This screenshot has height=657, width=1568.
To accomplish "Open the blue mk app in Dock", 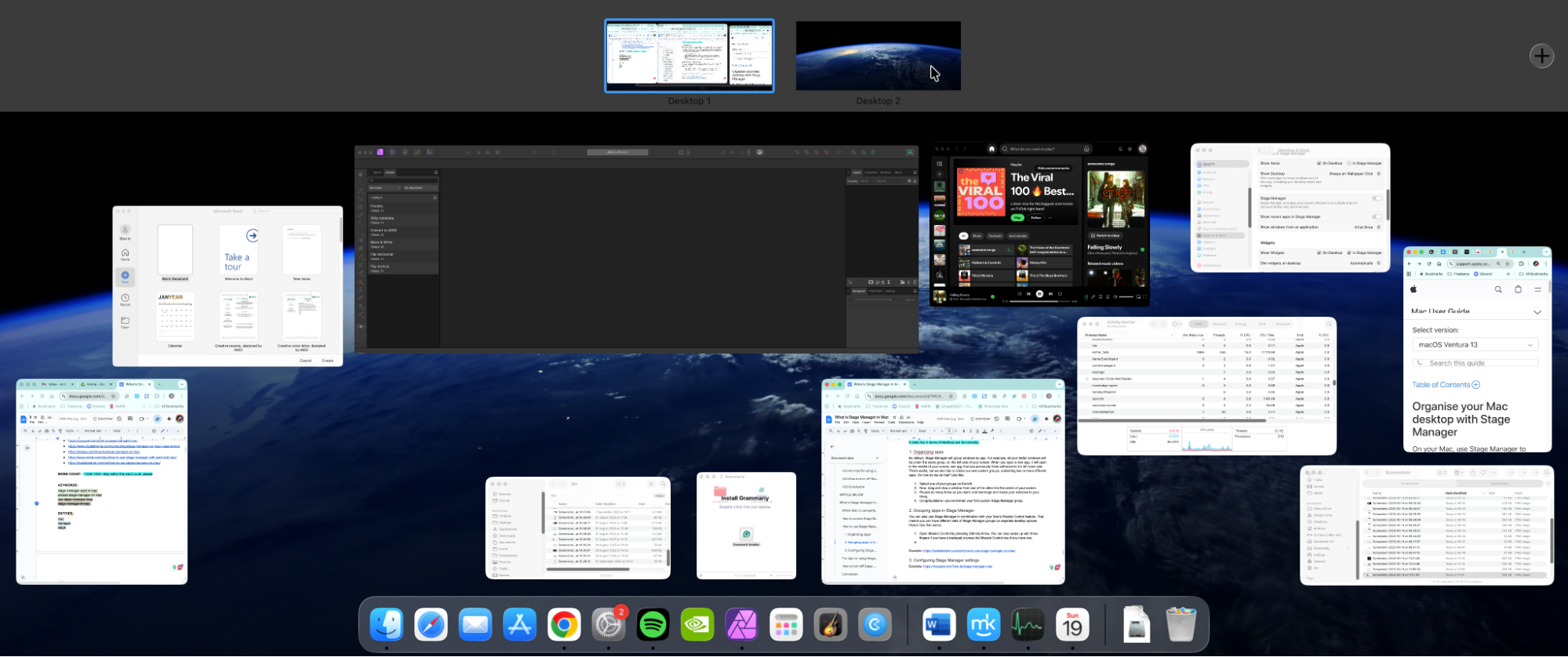I will tap(984, 625).
